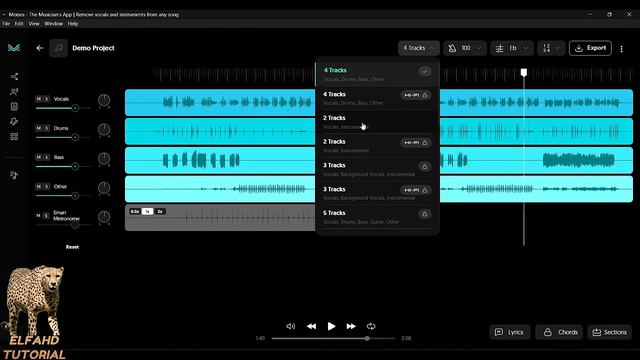Screen dimensions: 640x360
Task: Solo the Drums track
Action: (x=47, y=128)
